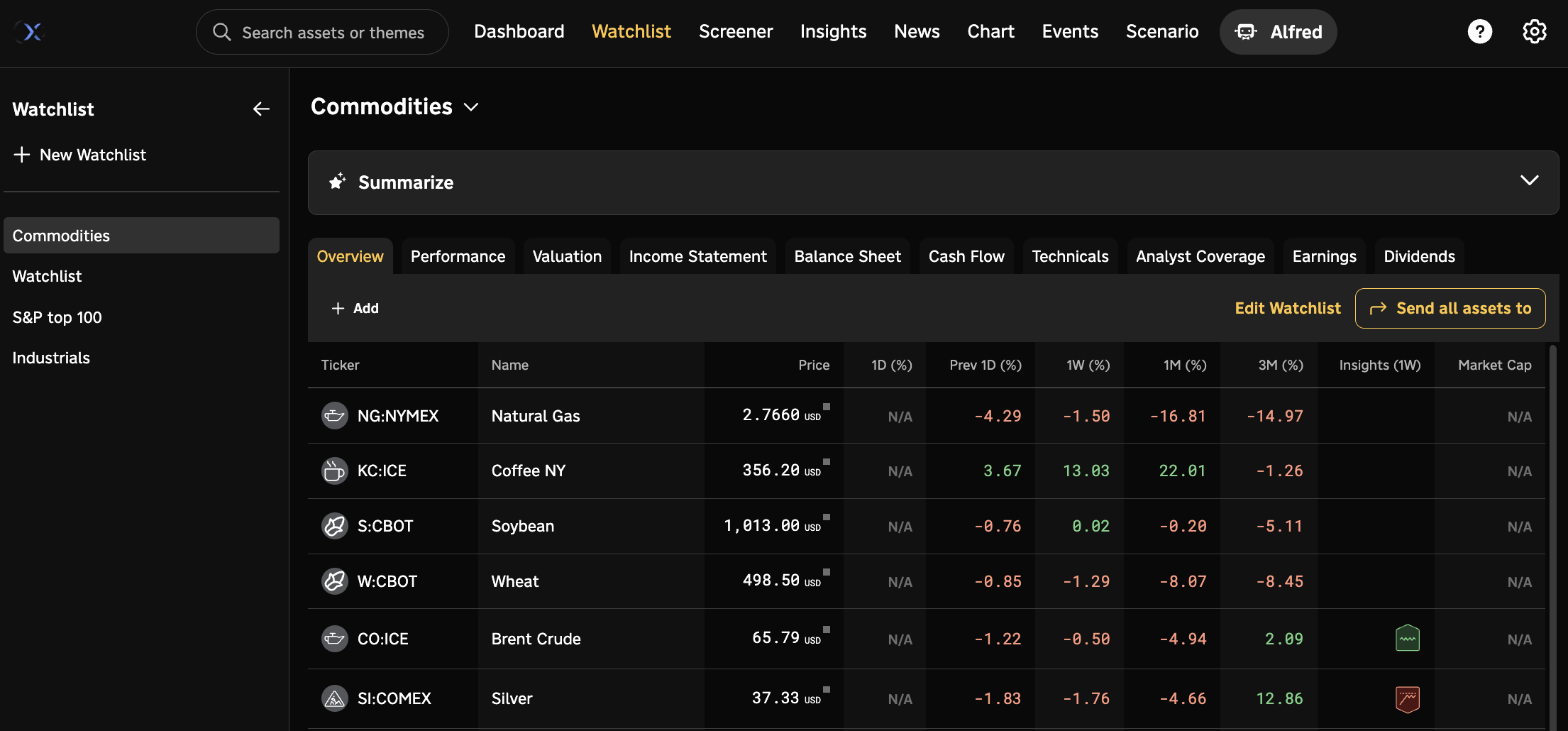Screen dimensions: 1568x731
Task: Switch to the Cash Flow tab
Action: coord(966,256)
